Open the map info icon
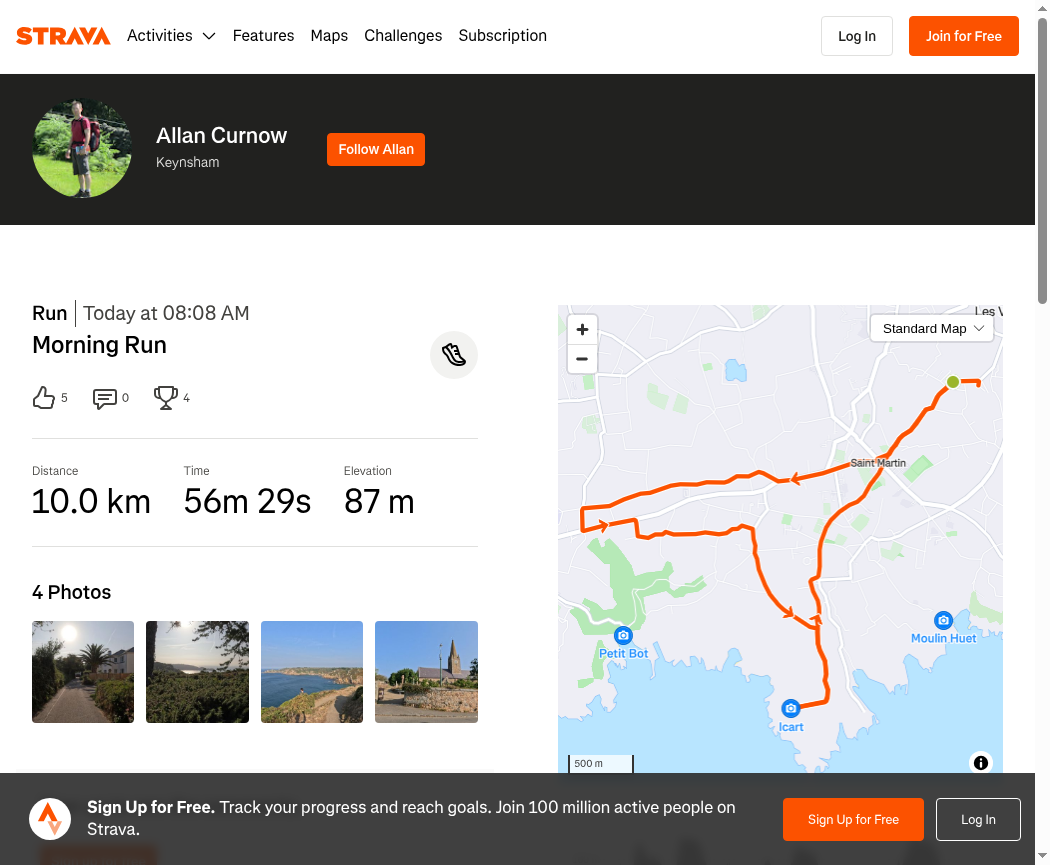The image size is (1050, 865). click(x=981, y=763)
